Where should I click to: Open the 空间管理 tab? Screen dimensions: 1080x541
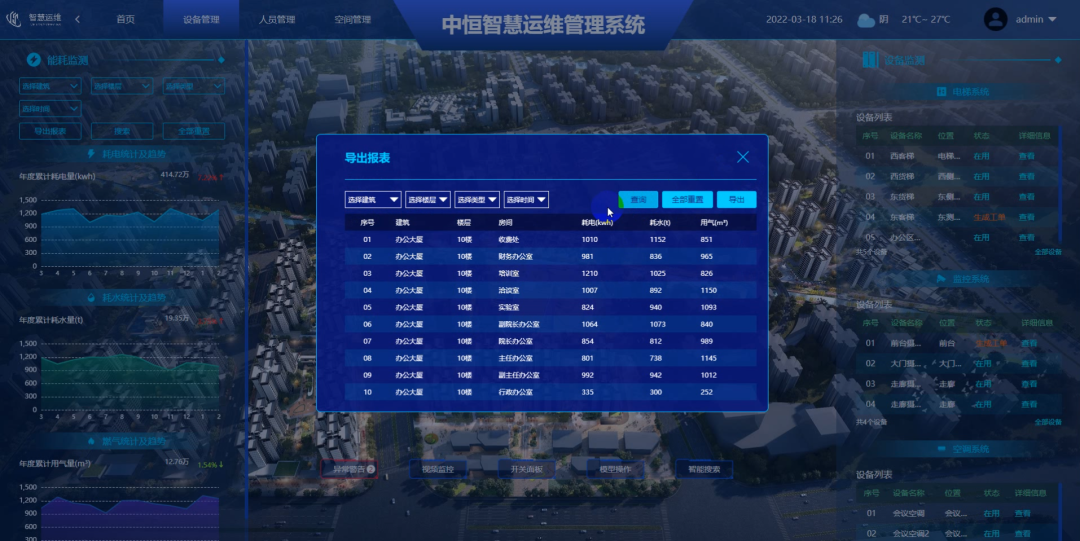[353, 19]
